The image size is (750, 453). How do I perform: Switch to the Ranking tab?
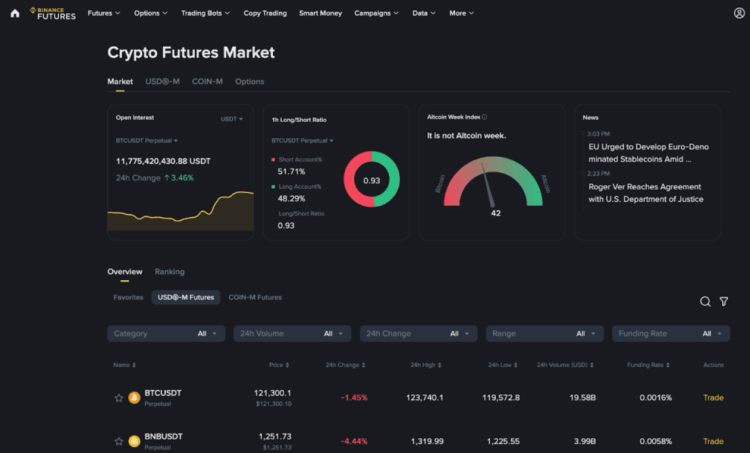169,271
